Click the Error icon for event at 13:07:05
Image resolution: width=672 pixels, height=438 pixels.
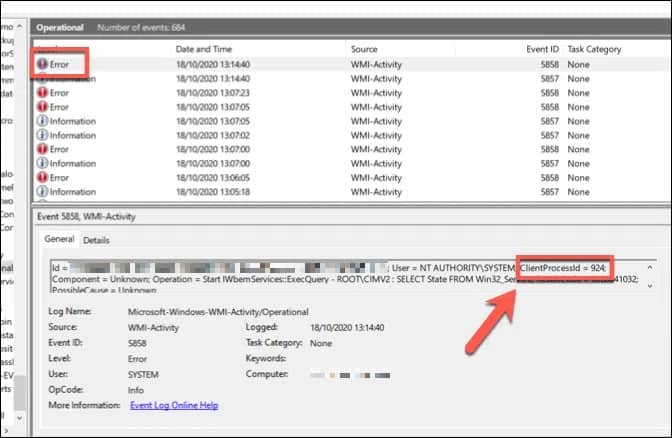point(42,107)
